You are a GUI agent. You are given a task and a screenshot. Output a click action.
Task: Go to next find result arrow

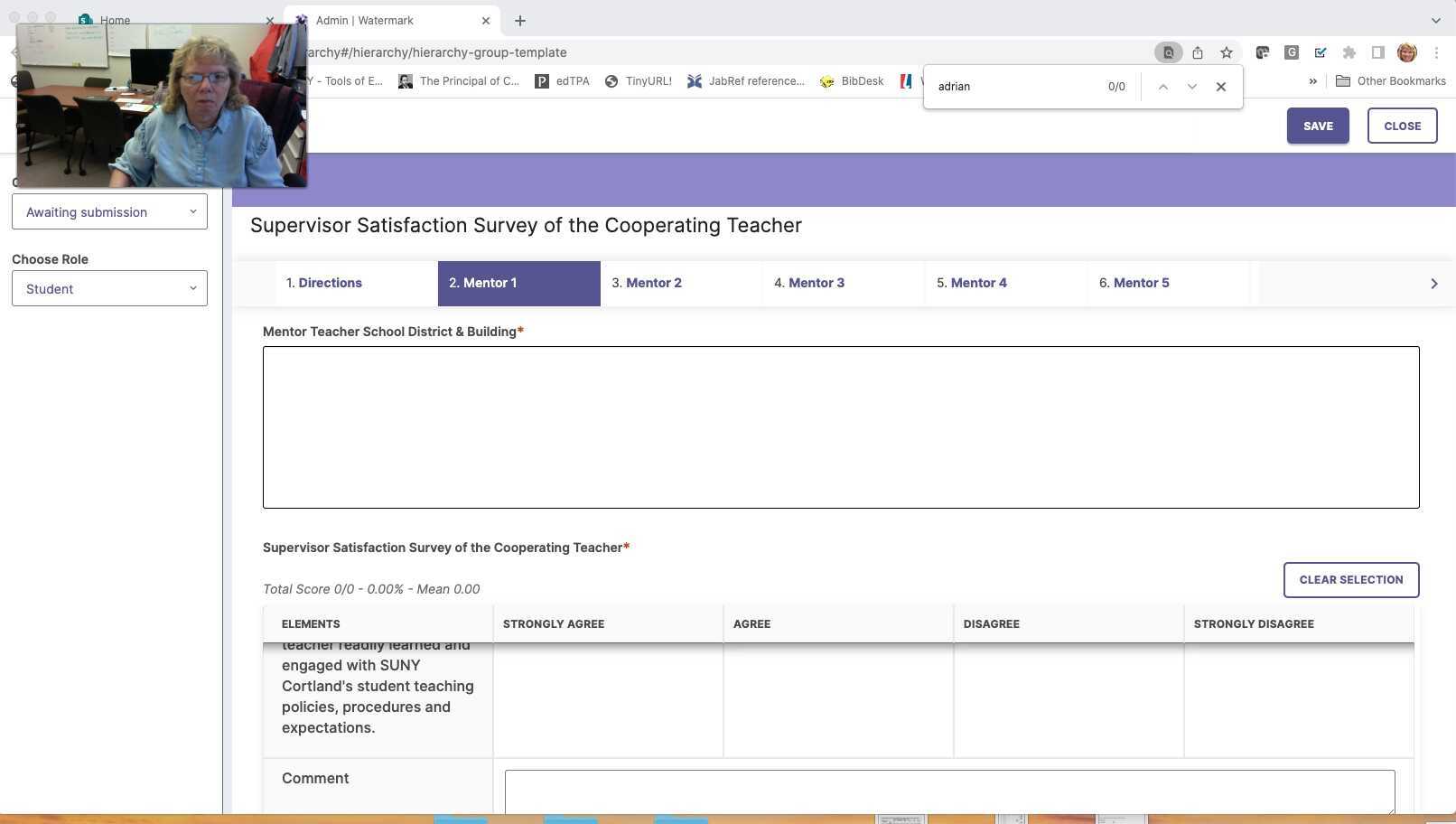1191,87
